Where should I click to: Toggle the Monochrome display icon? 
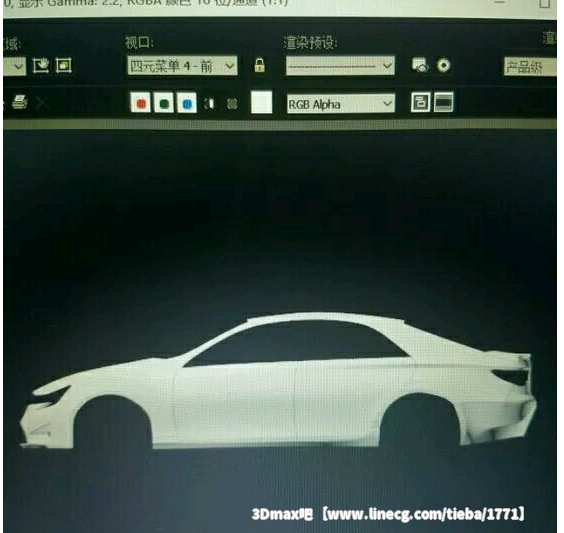coord(232,104)
